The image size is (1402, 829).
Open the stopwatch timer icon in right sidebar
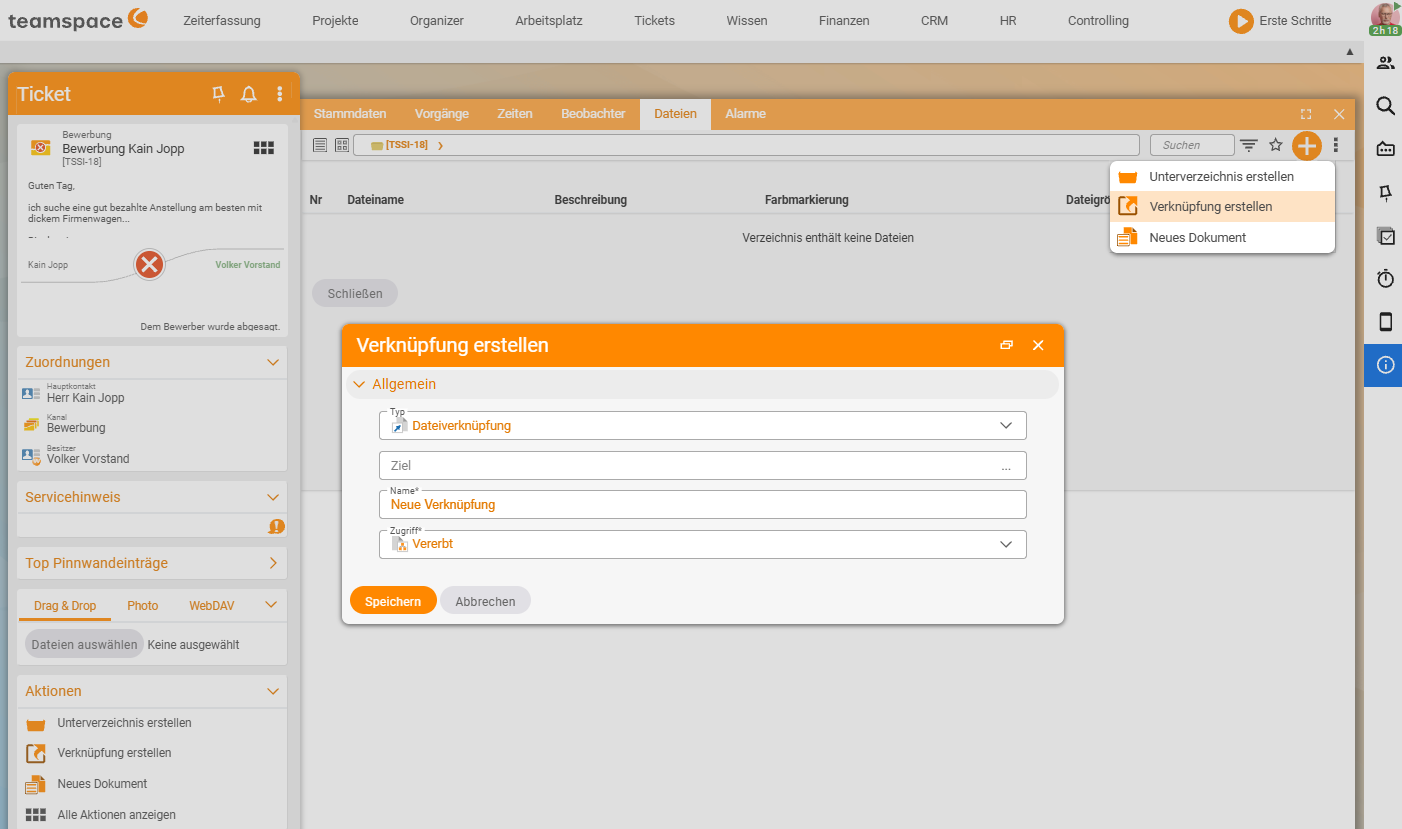[x=1385, y=279]
